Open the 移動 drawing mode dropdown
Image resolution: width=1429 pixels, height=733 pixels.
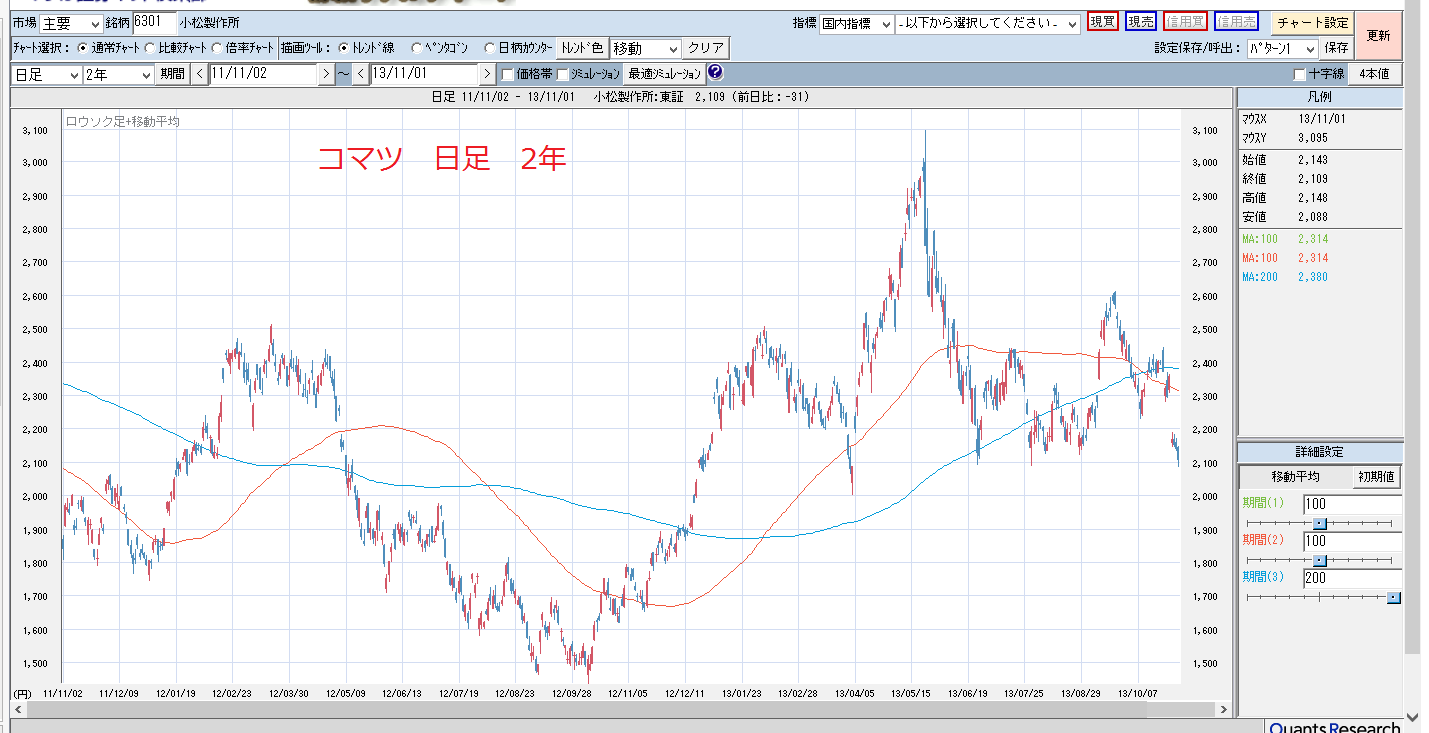tap(645, 48)
